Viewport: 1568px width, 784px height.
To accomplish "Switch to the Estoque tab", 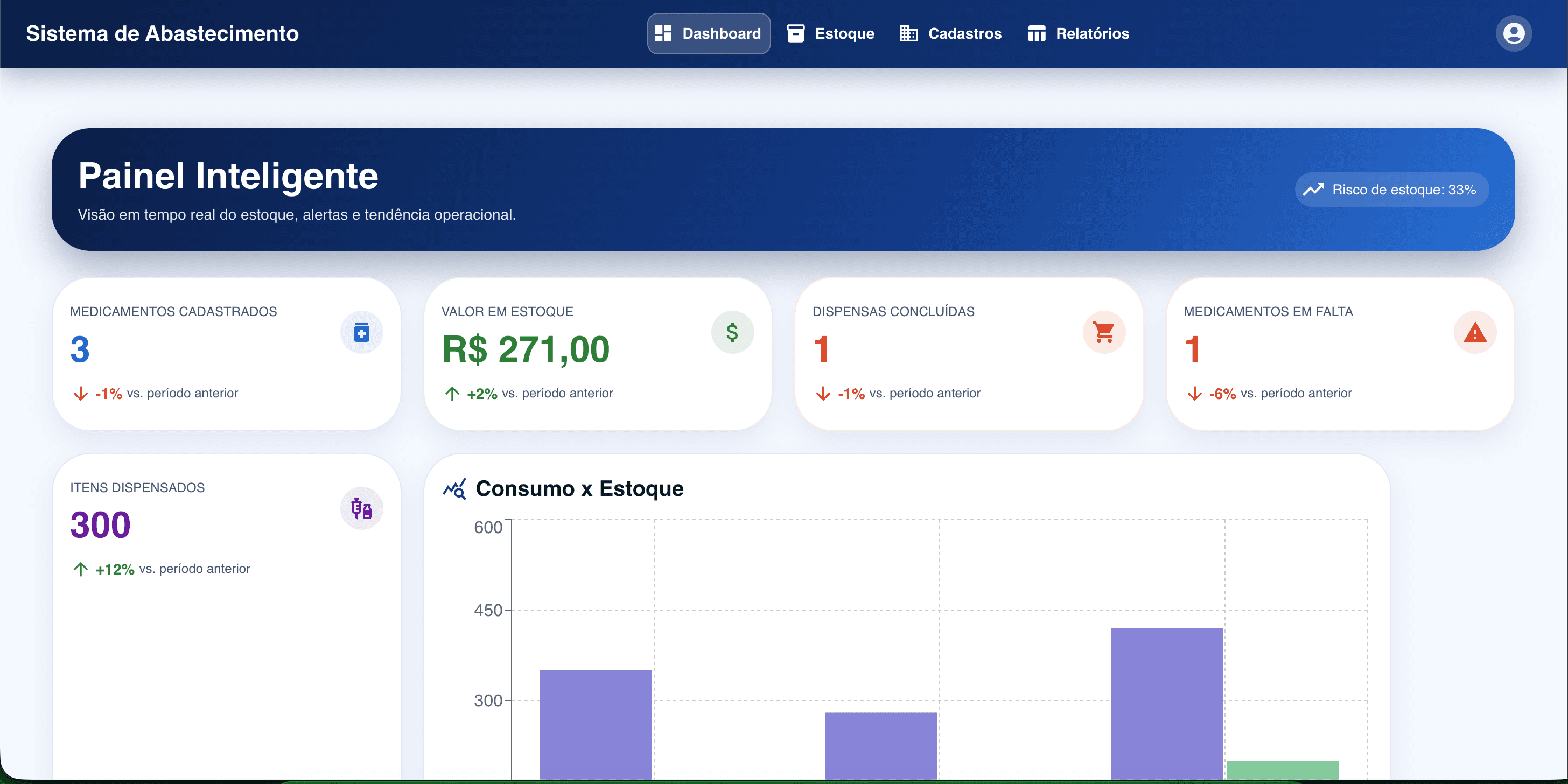I will 830,33.
